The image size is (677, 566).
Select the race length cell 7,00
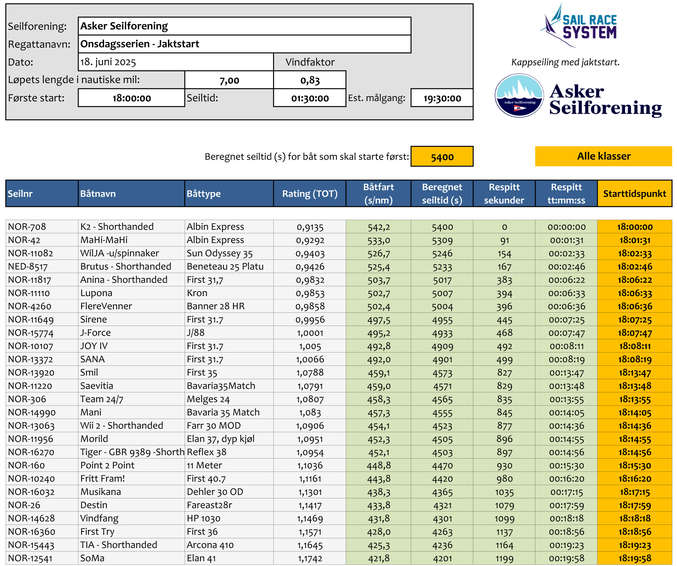[x=229, y=80]
